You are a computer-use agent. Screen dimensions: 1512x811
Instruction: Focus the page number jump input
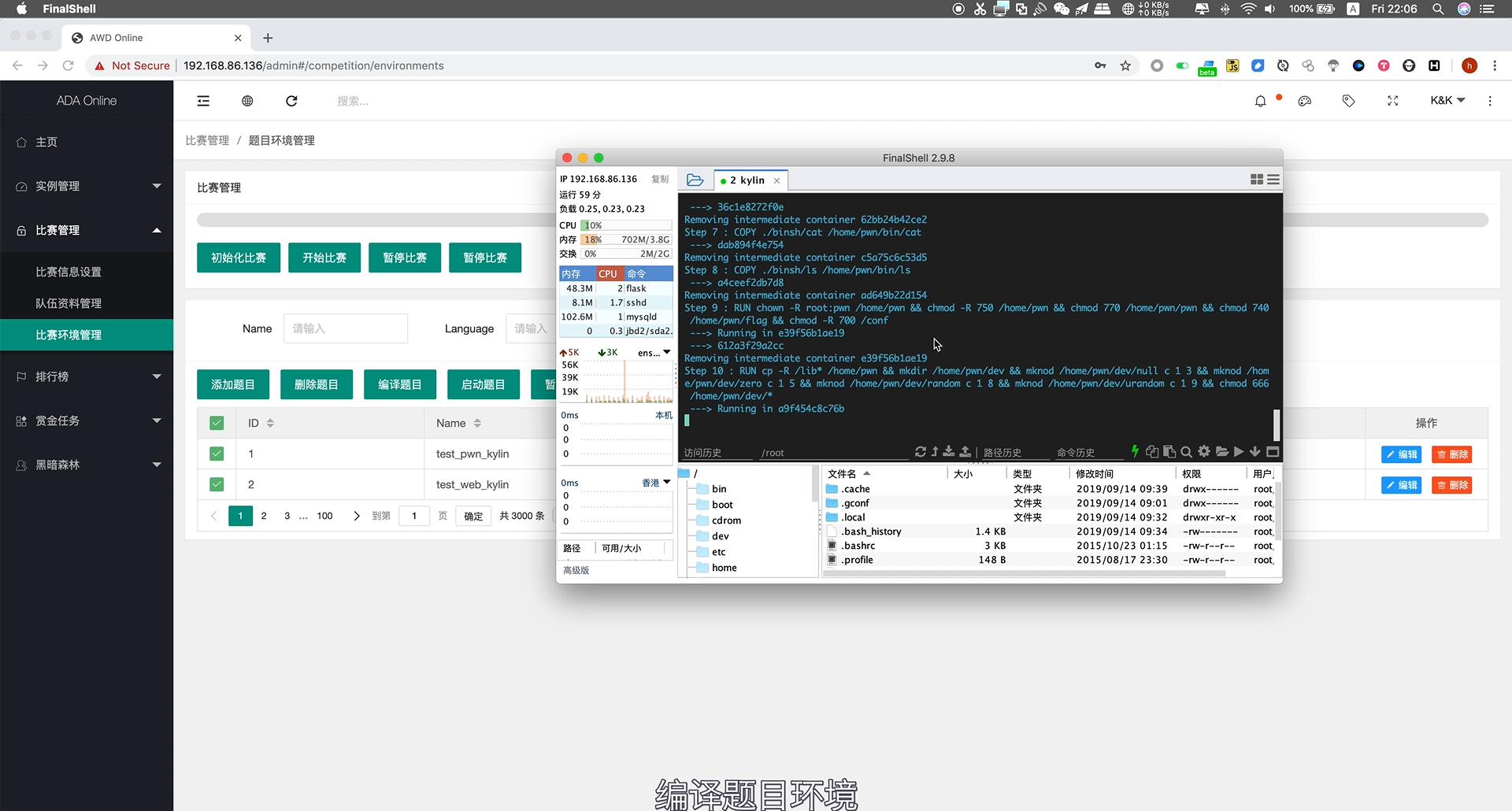414,516
